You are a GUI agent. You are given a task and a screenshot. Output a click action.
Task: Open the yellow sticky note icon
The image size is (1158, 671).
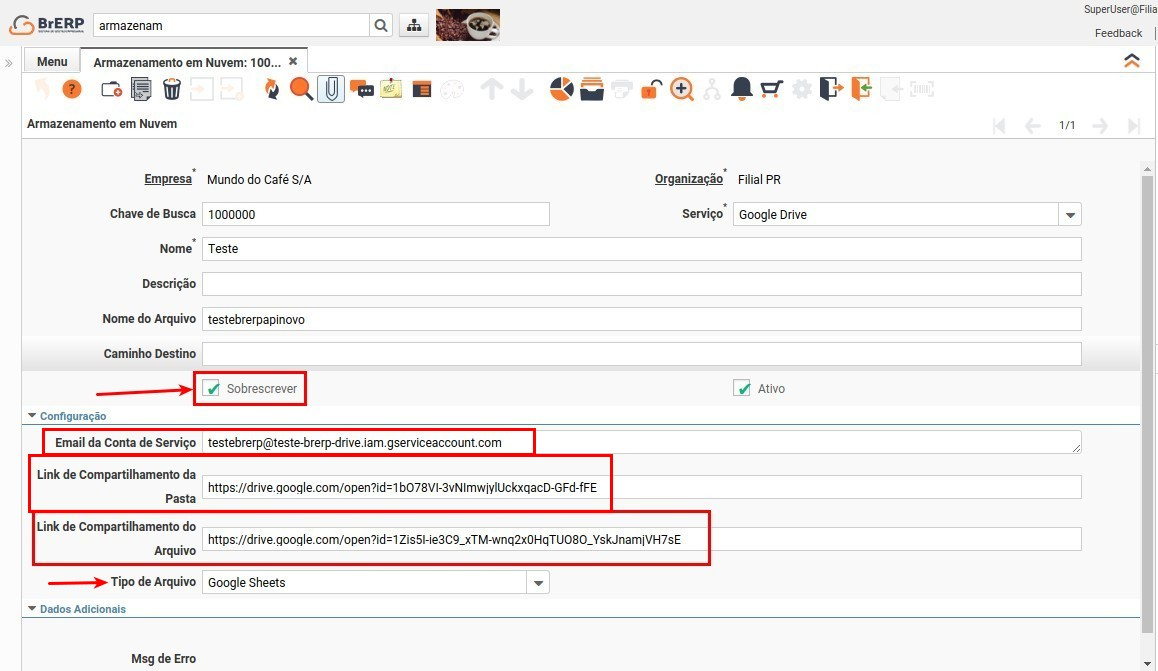tap(391, 89)
